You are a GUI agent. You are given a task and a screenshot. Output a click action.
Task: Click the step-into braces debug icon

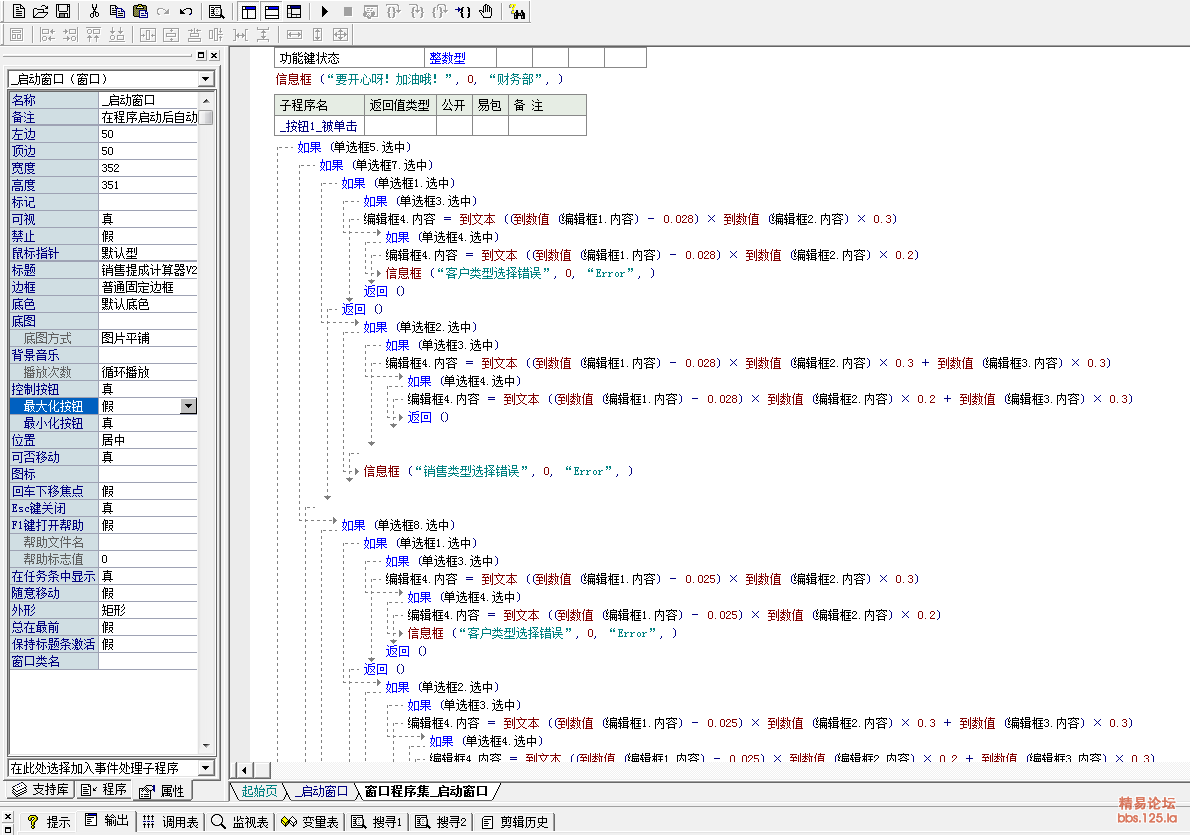click(x=417, y=11)
